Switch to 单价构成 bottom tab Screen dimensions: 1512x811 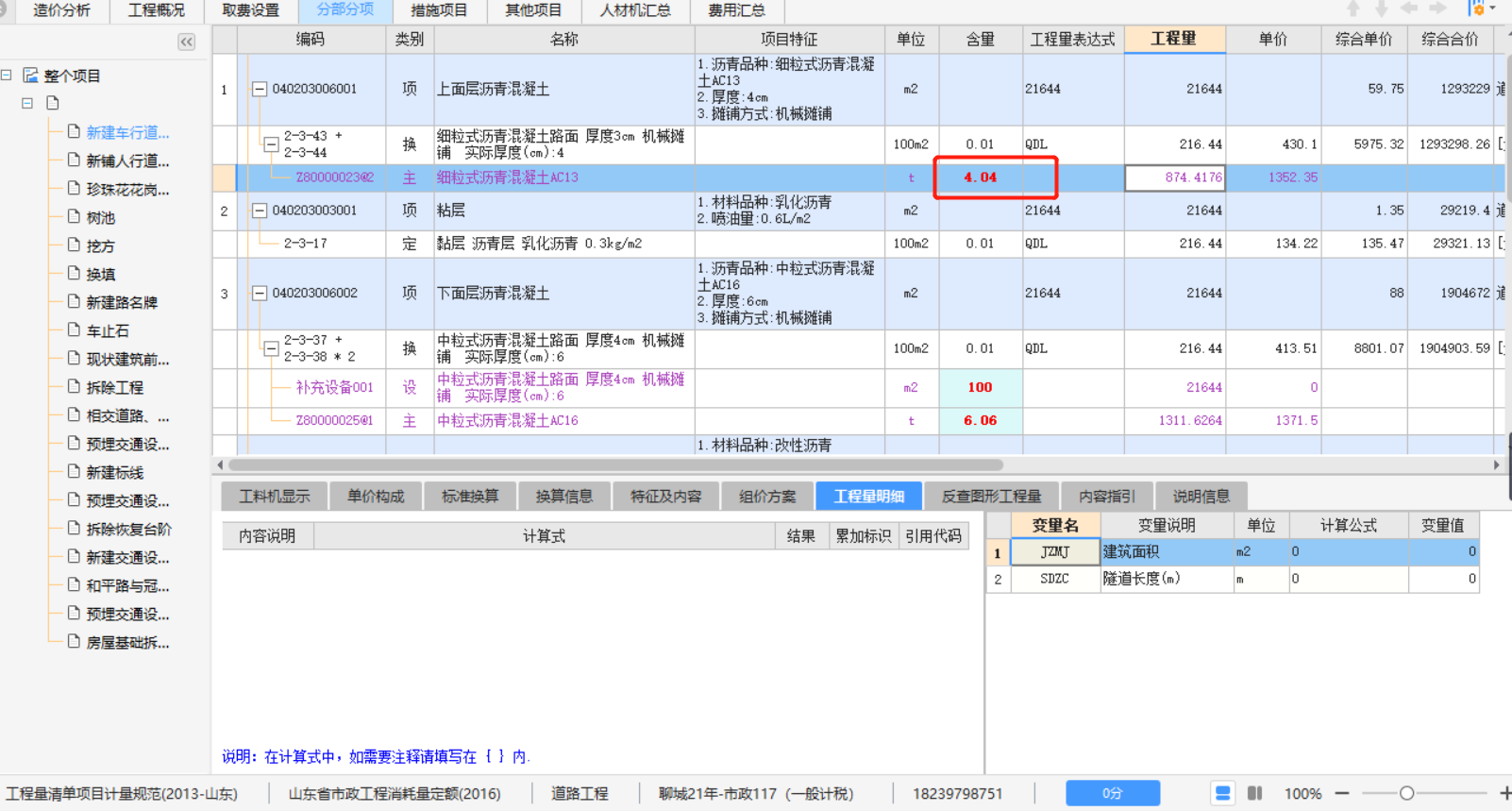(375, 496)
